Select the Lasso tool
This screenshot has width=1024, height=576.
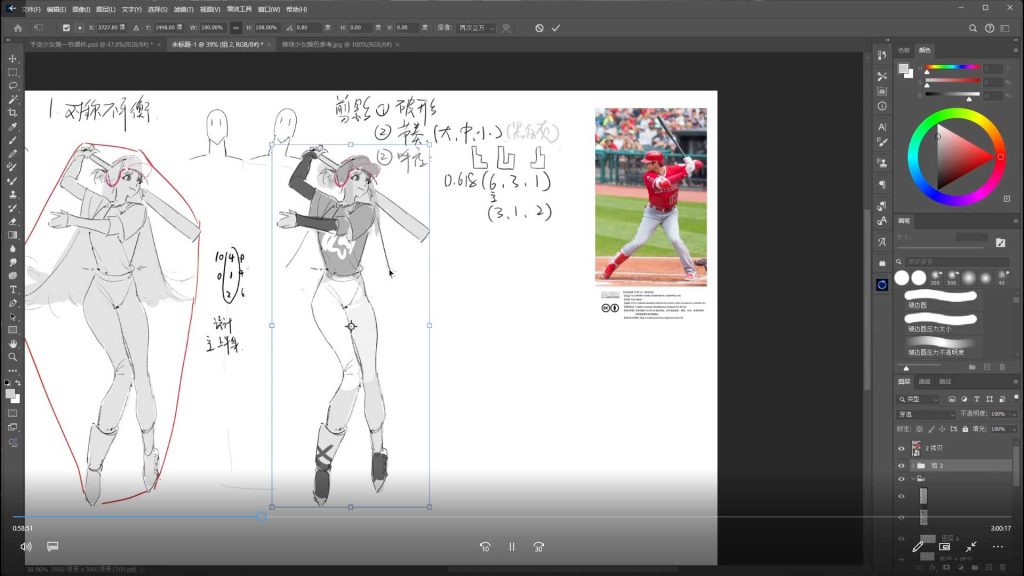pos(12,86)
